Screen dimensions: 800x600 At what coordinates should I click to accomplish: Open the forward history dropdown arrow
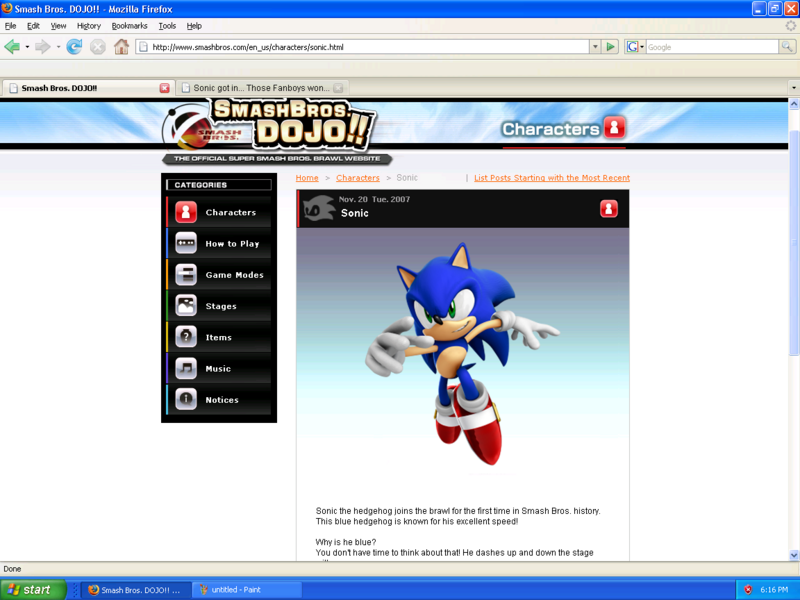[58, 47]
